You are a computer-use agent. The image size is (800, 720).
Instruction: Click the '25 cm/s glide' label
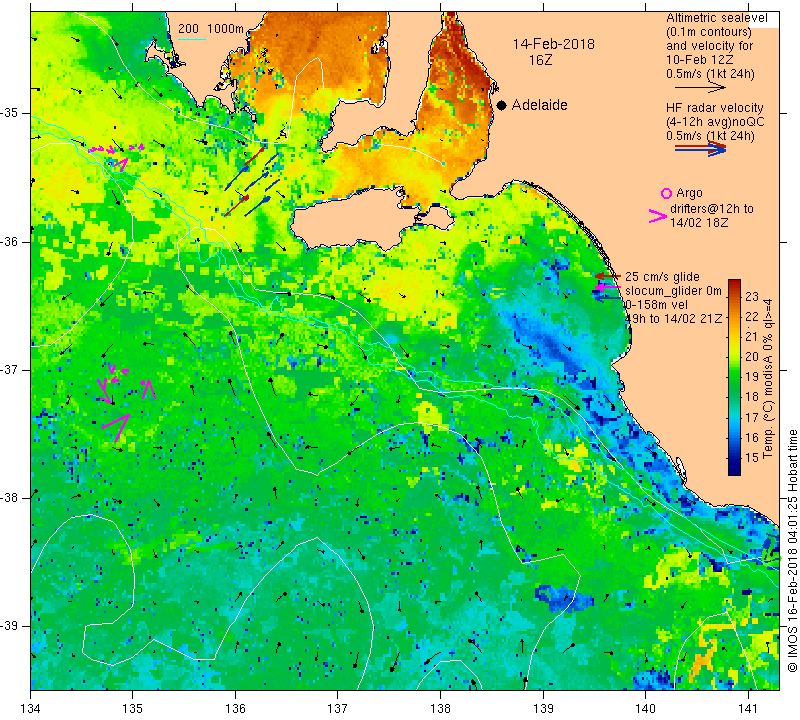[x=662, y=277]
